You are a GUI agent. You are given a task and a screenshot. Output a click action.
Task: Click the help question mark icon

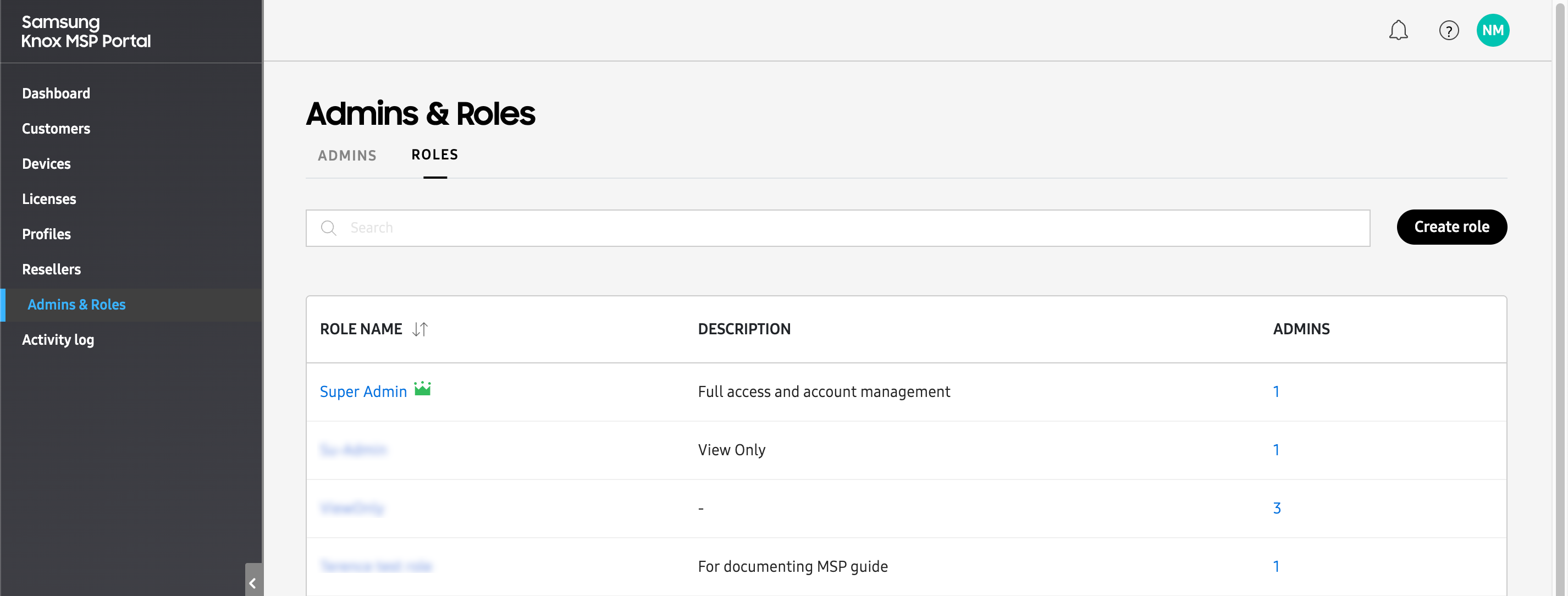(x=1449, y=30)
